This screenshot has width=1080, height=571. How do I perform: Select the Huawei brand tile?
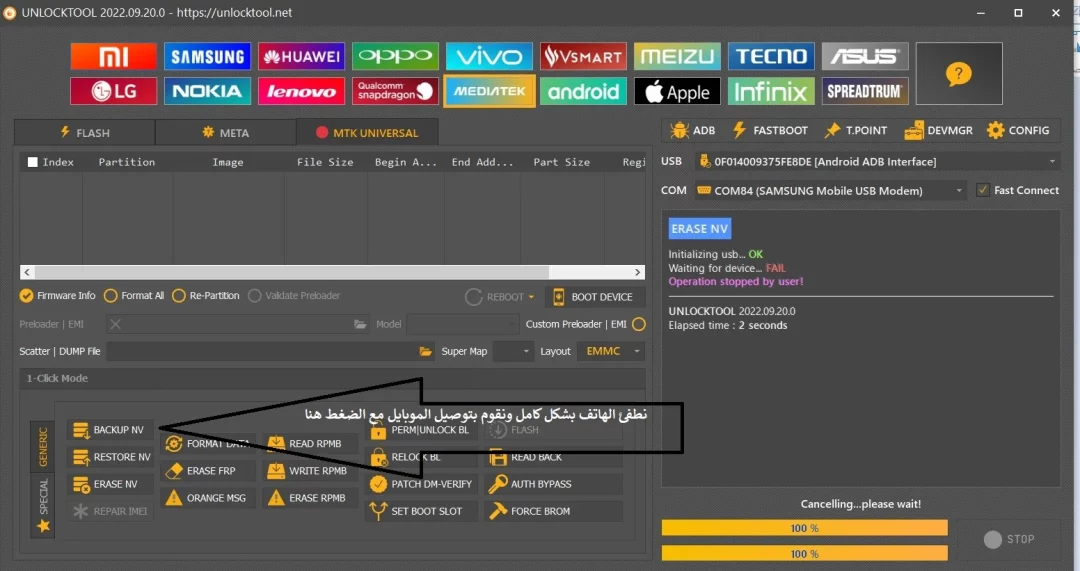point(301,57)
